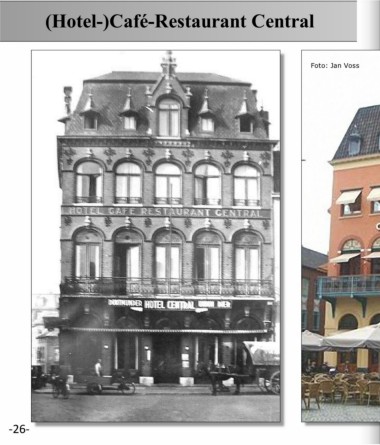Click the white parasol over the terrace
Screen dimensions: 380x445
coord(351,337)
